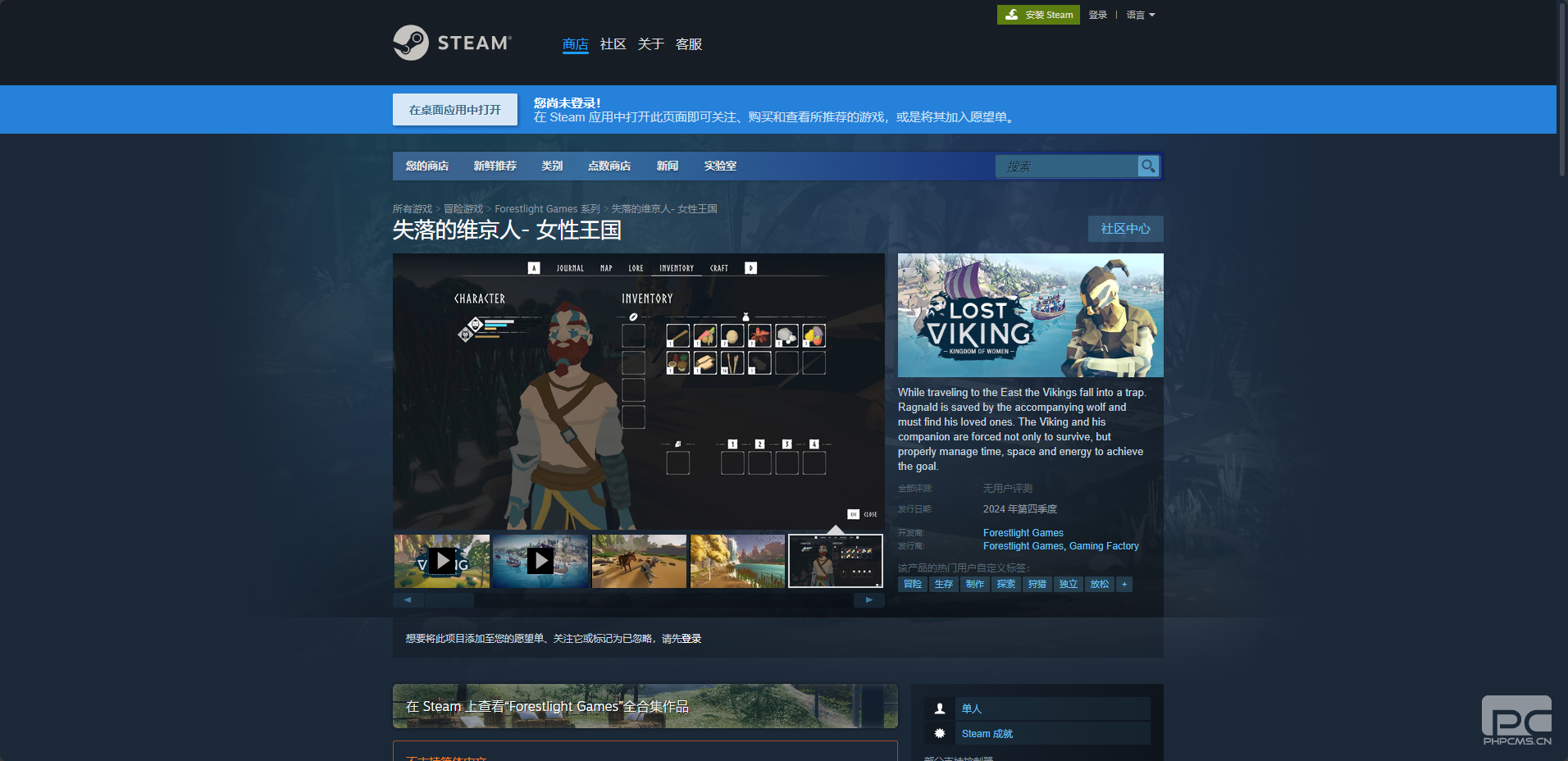Select the highlighted inventory screenshot thumbnail
The image size is (1568, 761).
pos(836,561)
